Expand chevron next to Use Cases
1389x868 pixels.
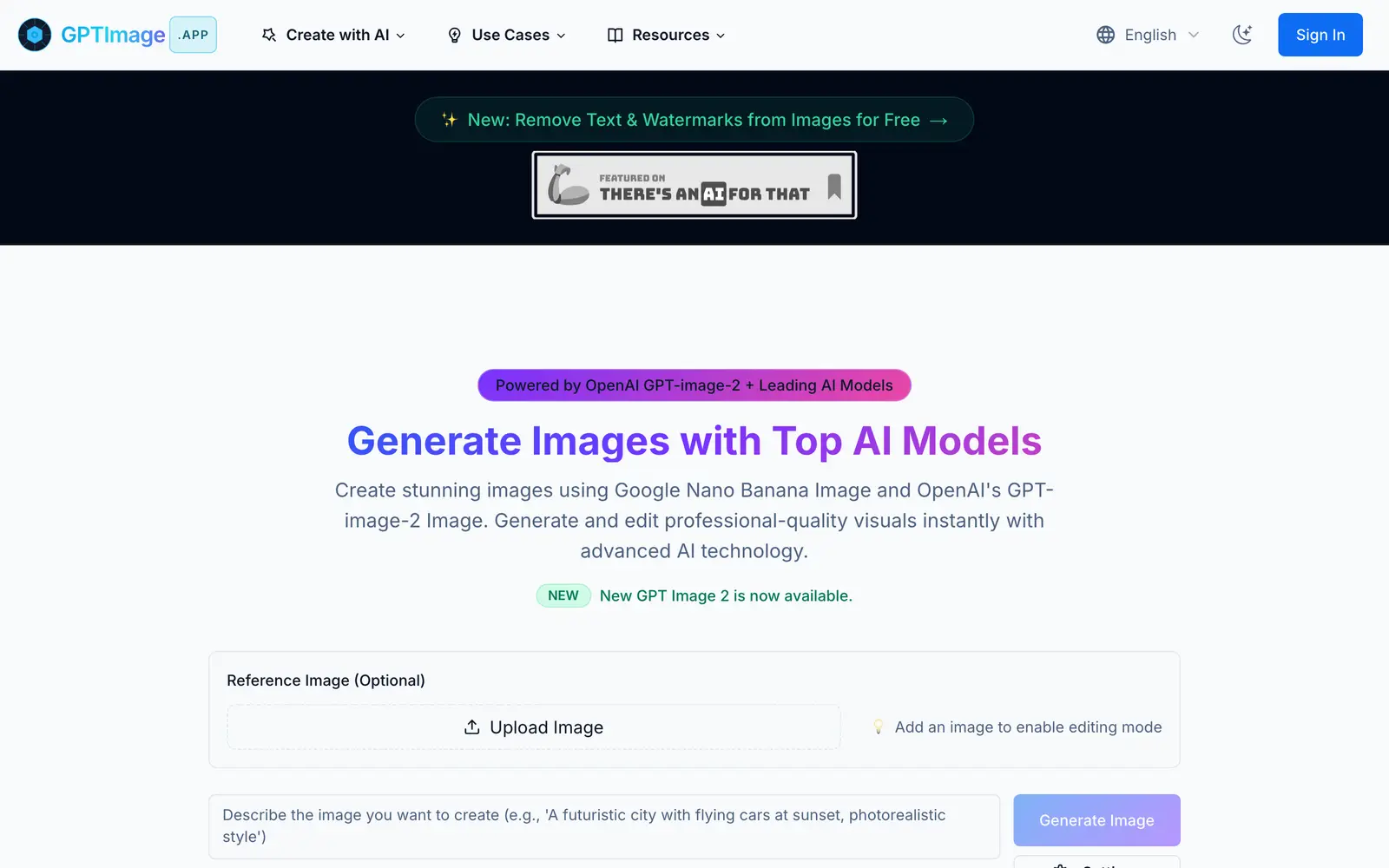pos(561,36)
